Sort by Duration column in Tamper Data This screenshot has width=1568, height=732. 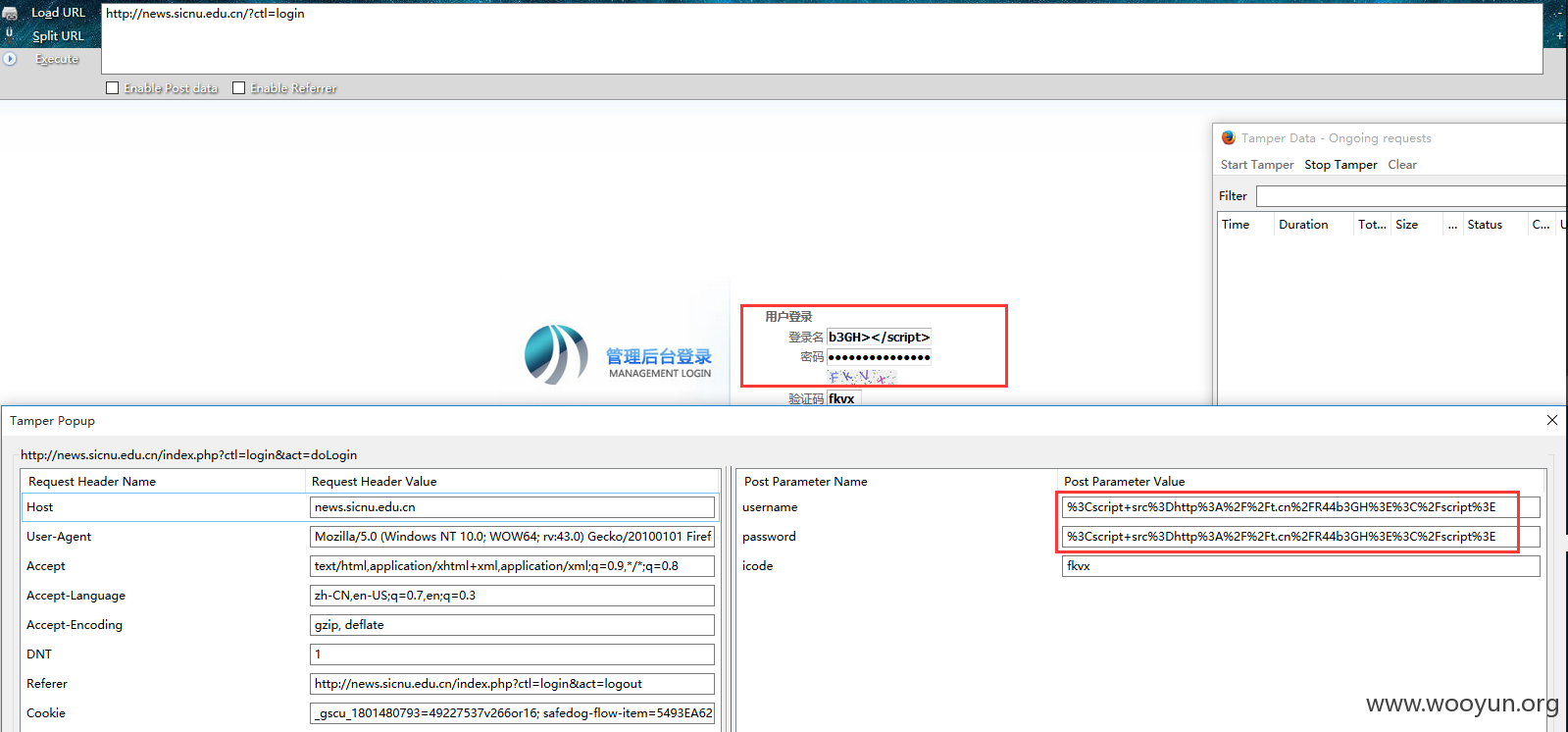[1313, 225]
